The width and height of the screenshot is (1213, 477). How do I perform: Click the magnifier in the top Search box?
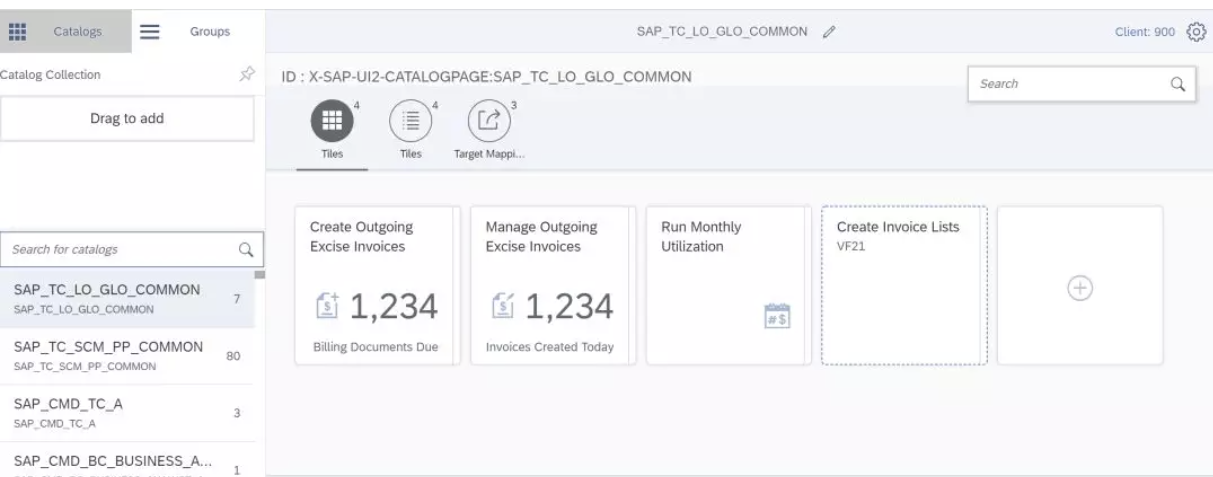(x=1177, y=84)
